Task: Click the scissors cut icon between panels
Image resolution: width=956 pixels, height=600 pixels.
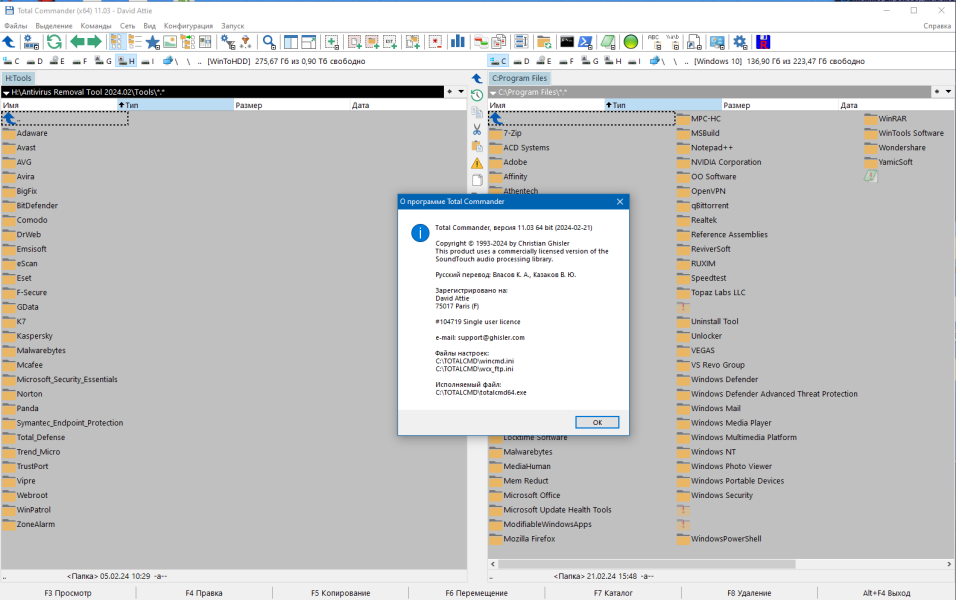Action: tap(477, 129)
